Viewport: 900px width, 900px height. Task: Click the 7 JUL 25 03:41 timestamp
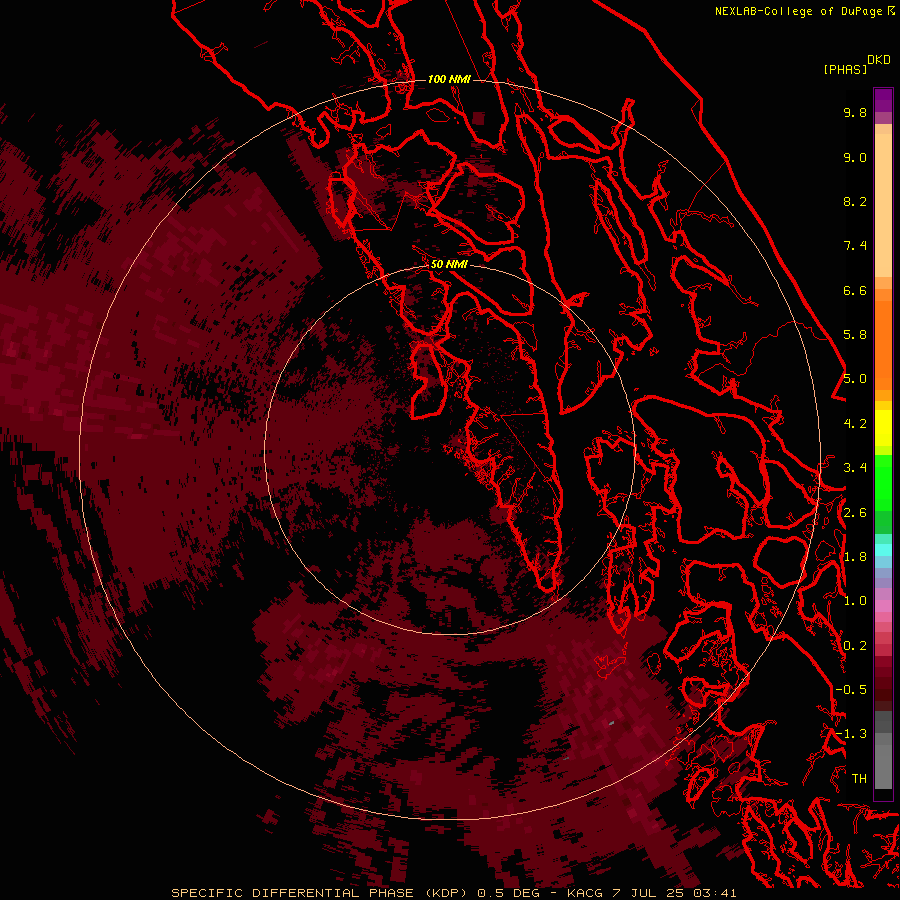point(674,893)
